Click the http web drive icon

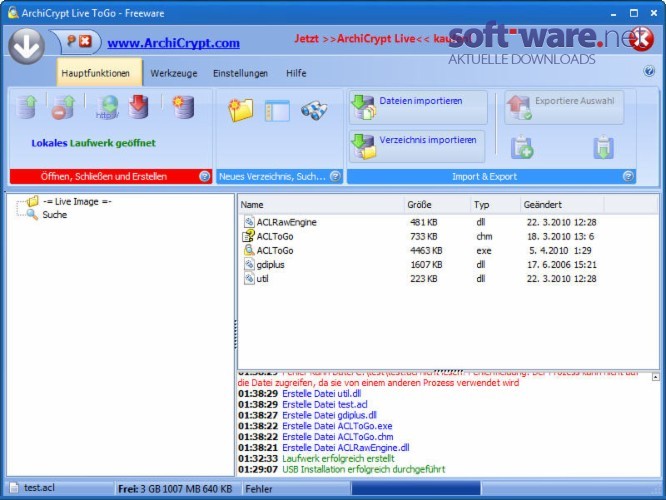point(107,107)
